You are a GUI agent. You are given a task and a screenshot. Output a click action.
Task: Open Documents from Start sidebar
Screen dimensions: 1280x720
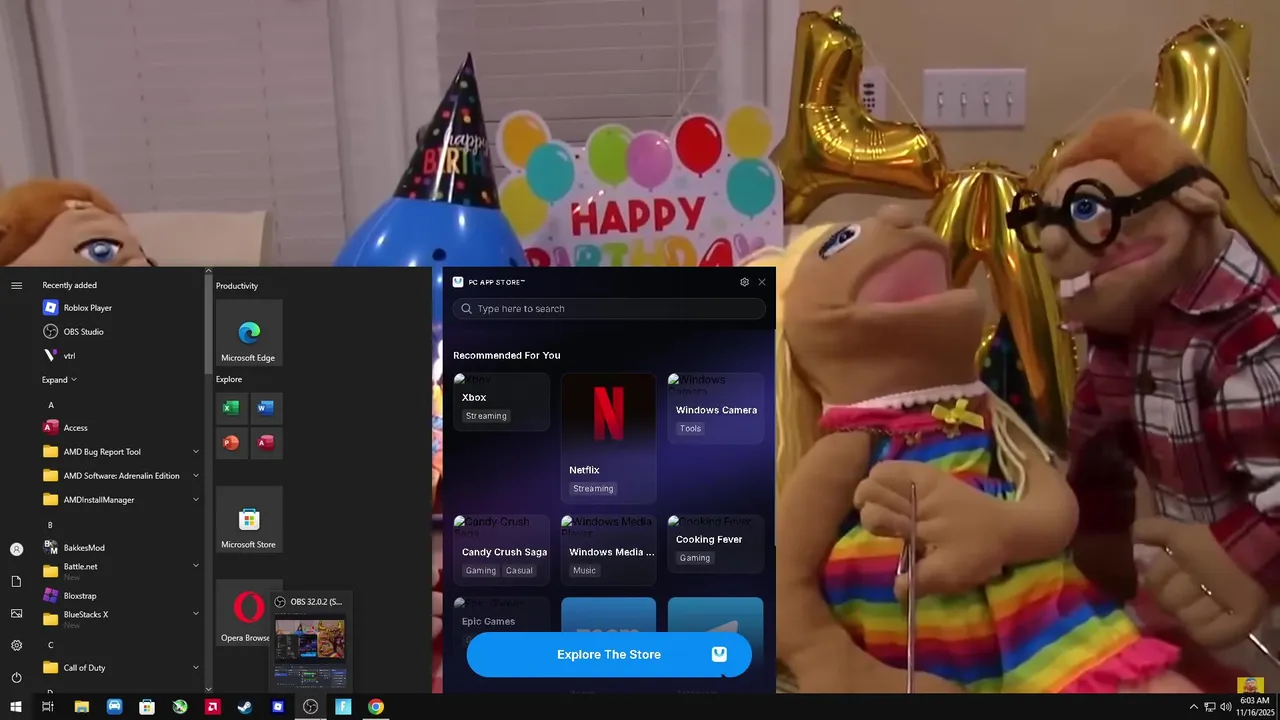tap(16, 581)
